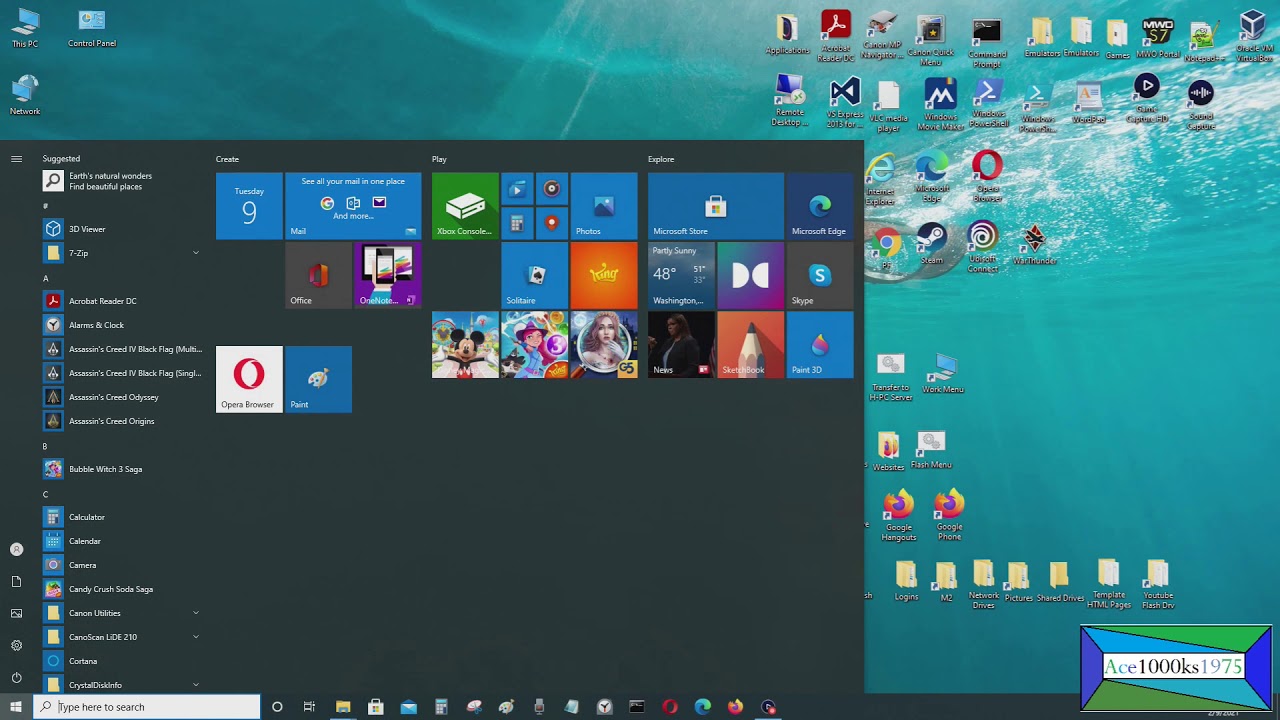Open the user account button in Start rail
The image size is (1280, 720).
pos(16,549)
